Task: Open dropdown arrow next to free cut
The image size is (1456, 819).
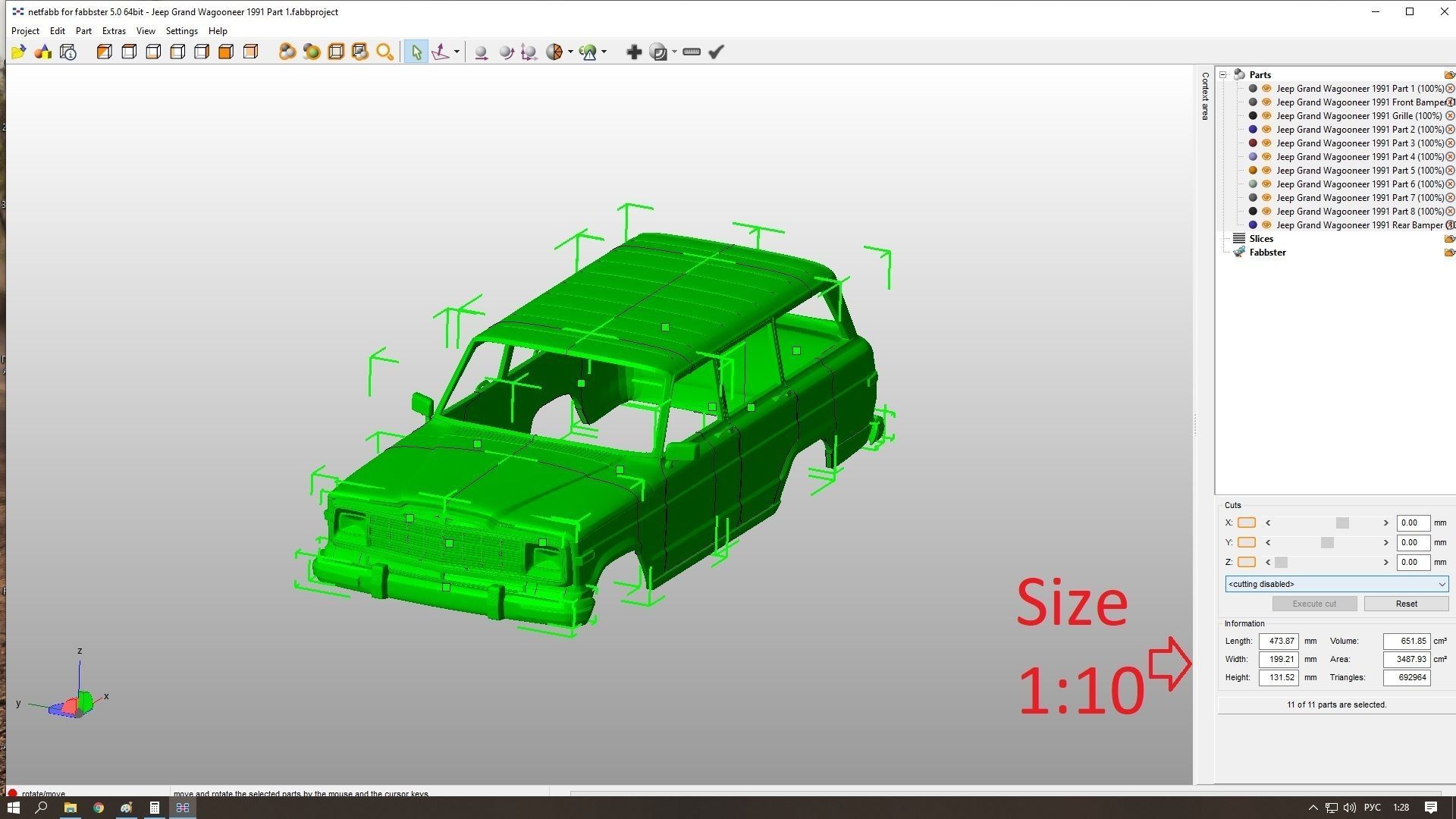Action: click(x=570, y=52)
